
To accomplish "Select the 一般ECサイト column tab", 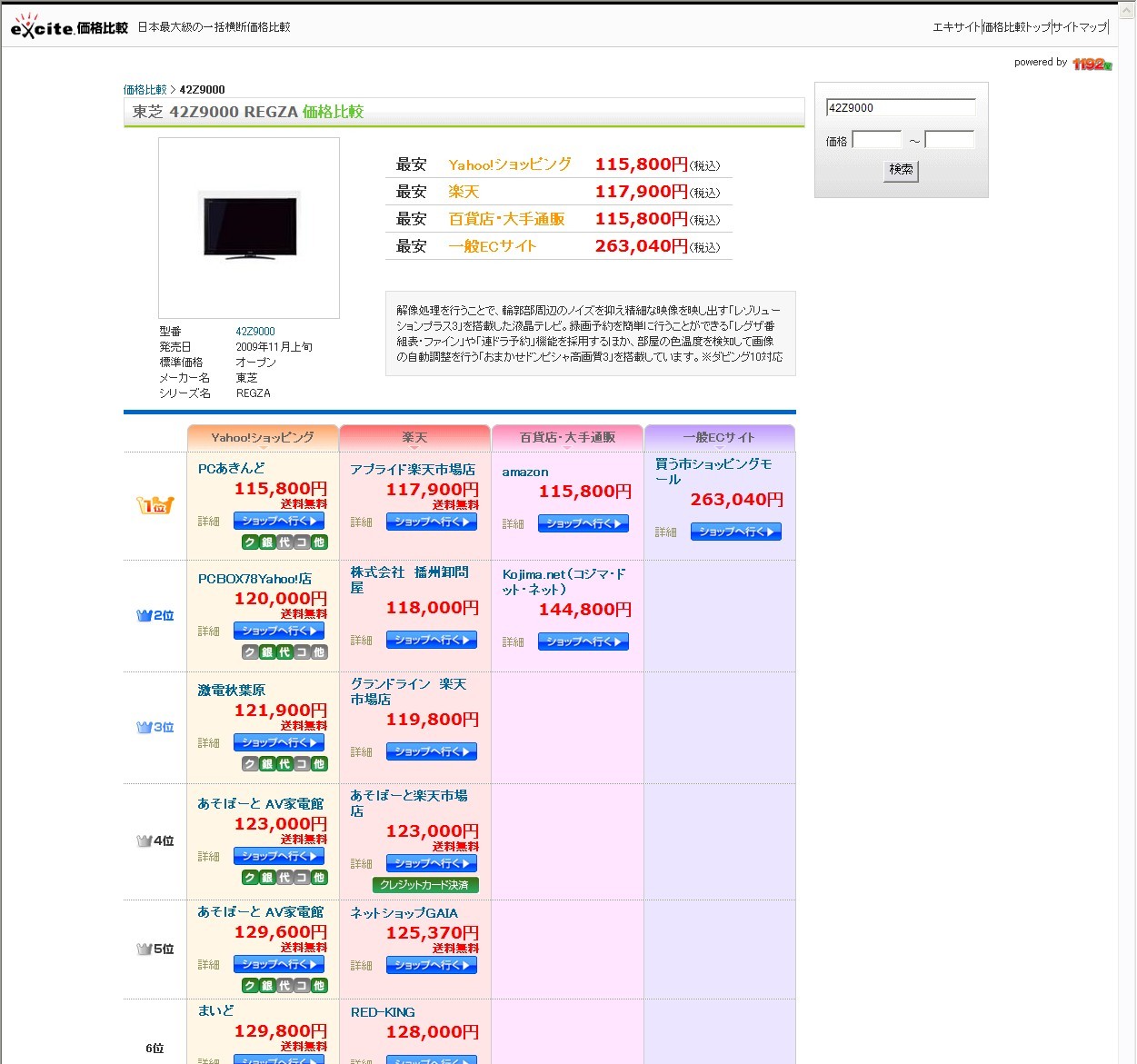I will point(719,438).
